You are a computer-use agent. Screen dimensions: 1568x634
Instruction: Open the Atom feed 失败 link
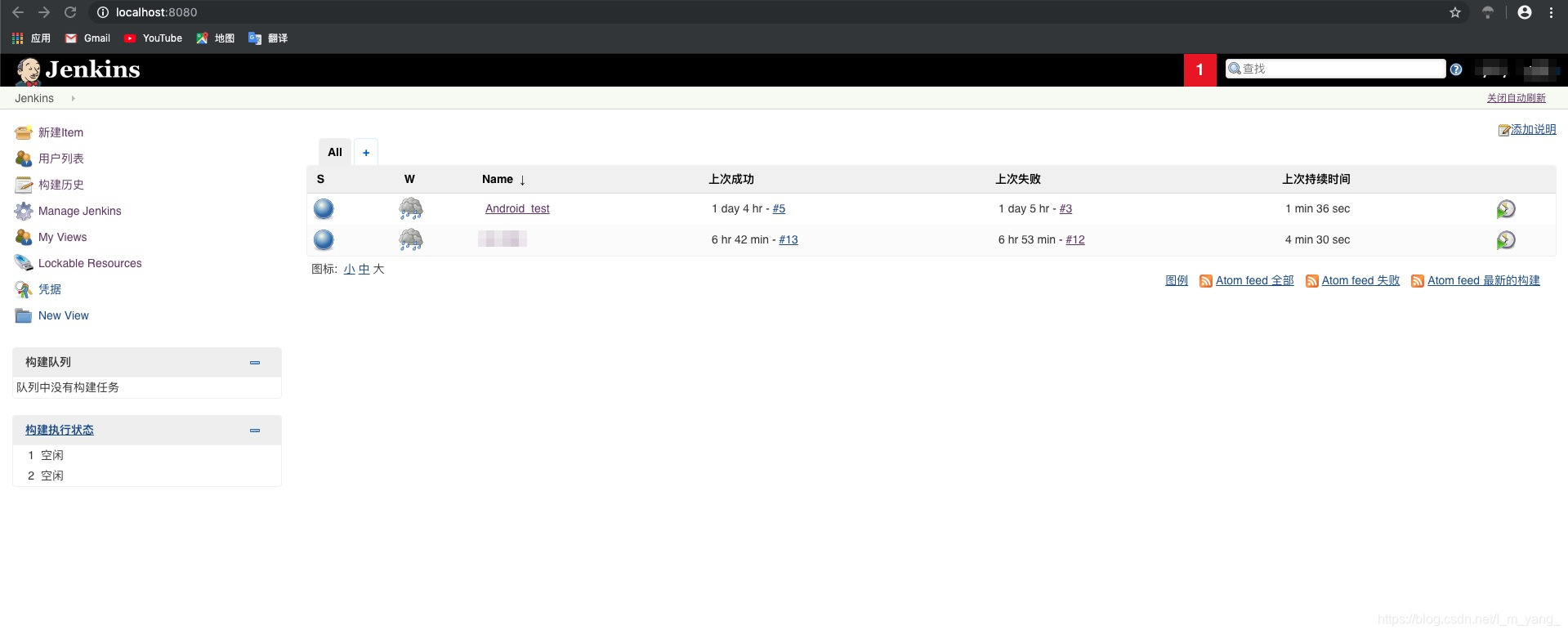1361,281
